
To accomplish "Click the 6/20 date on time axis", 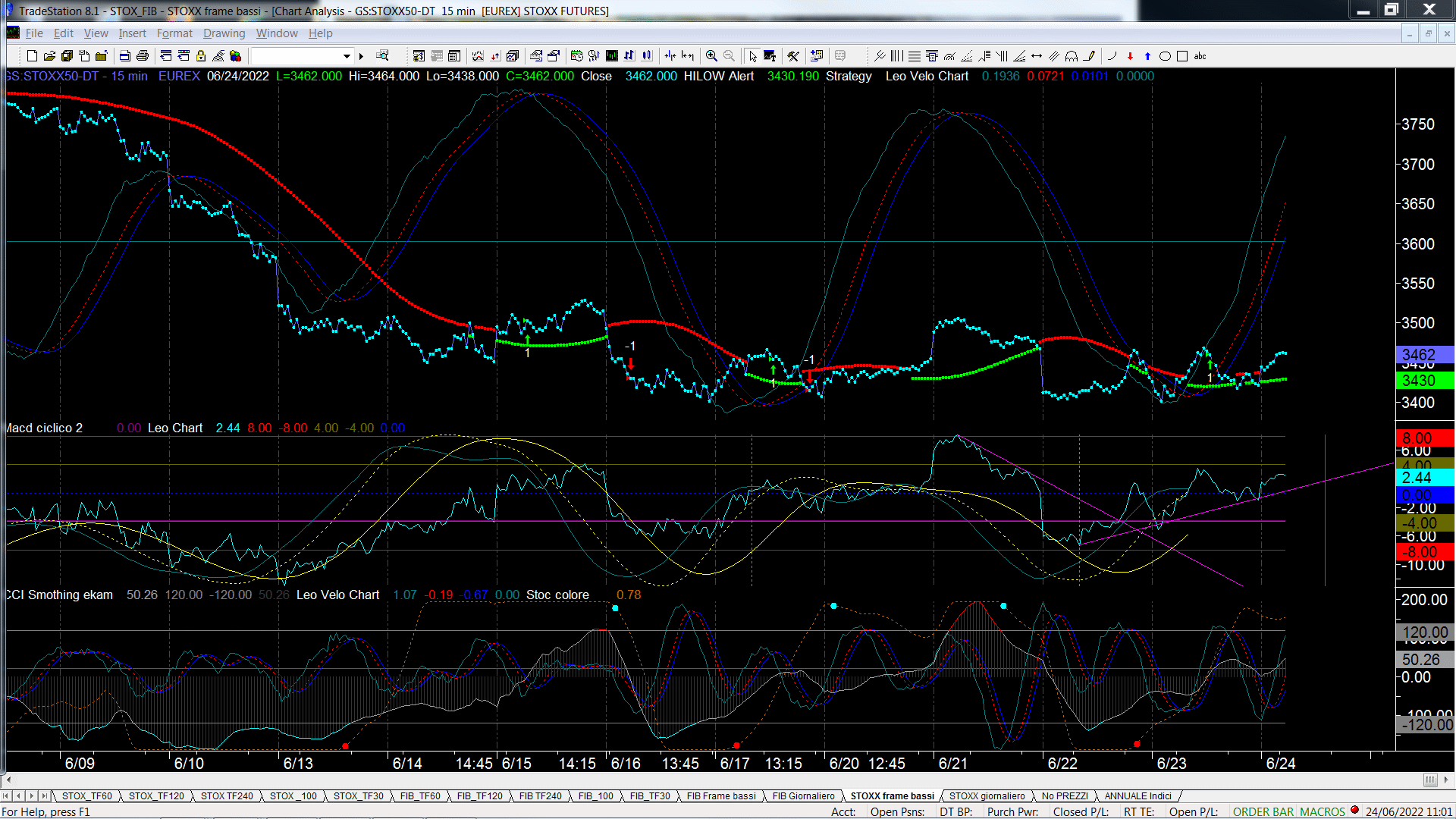I will [x=844, y=764].
